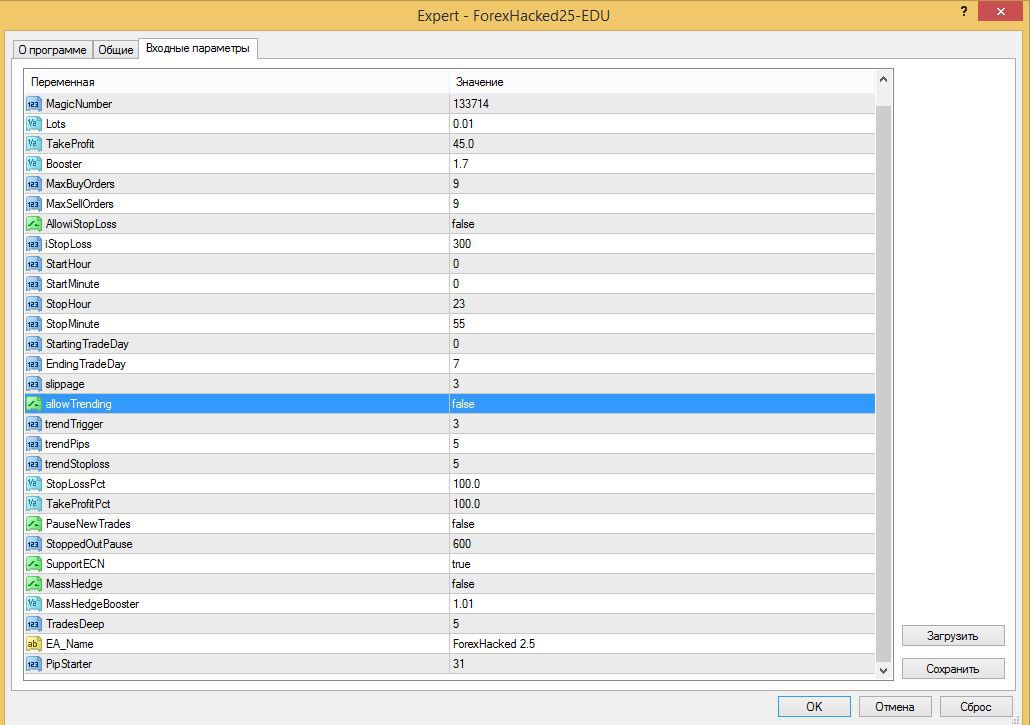Confirm settings with the OK button
Image resolution: width=1030 pixels, height=725 pixels.
tap(815, 707)
